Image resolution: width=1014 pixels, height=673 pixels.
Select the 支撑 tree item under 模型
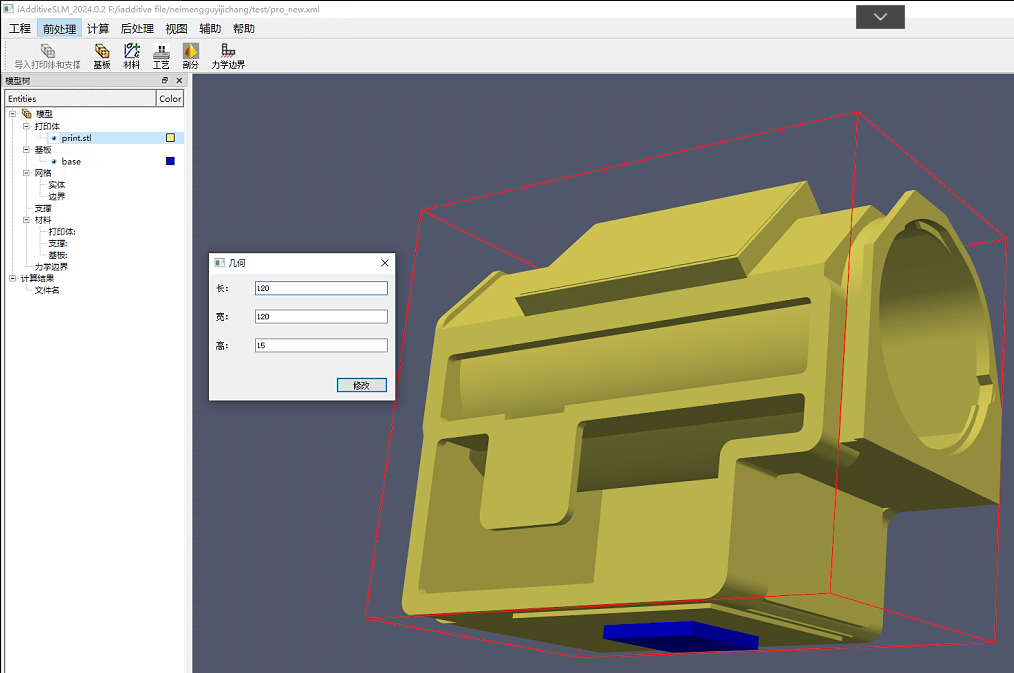tap(43, 208)
